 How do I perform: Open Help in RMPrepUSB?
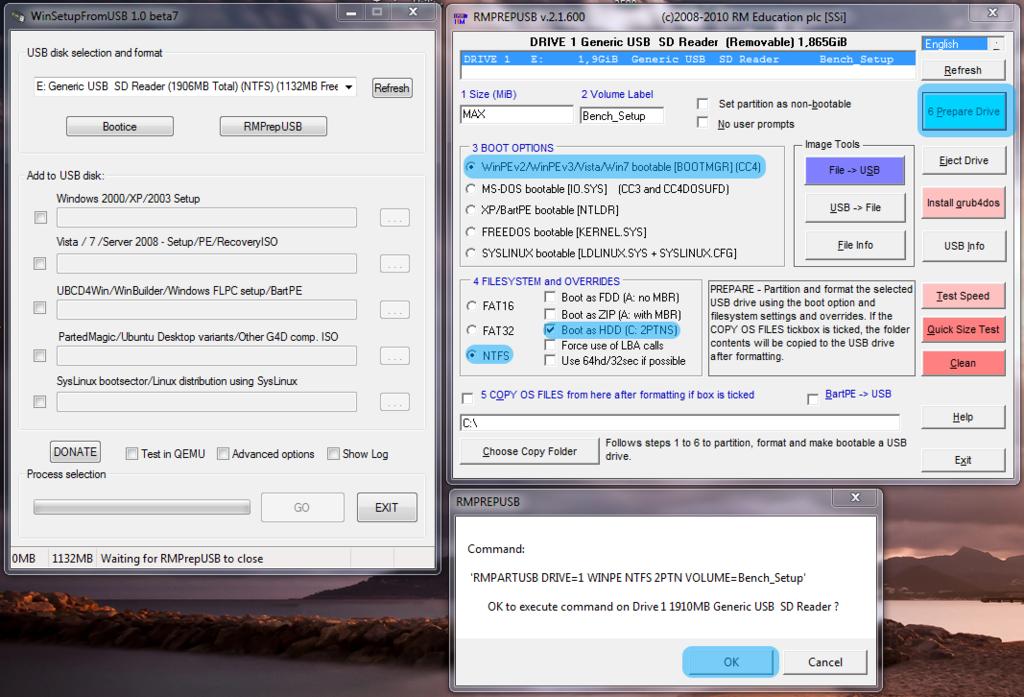(x=963, y=417)
